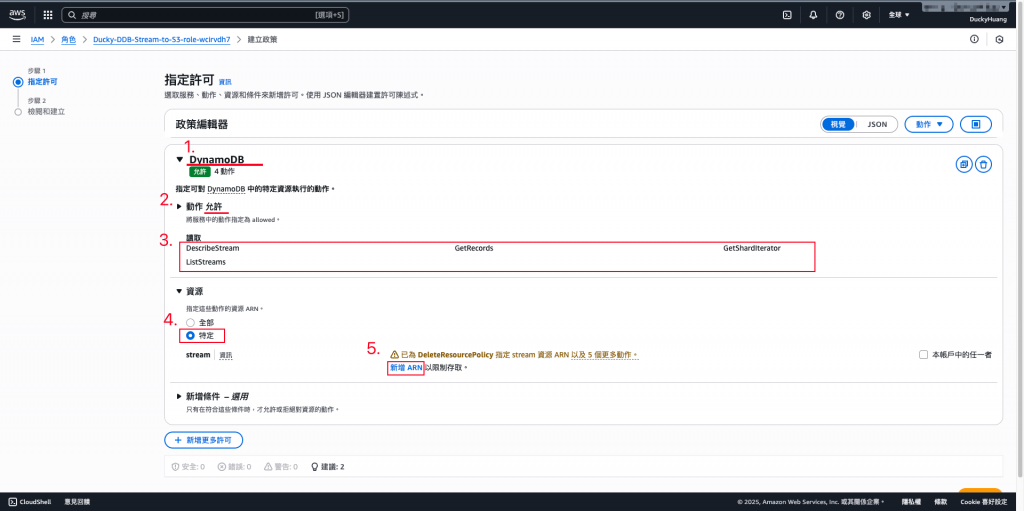Select the 全部 resources radio button
Screen dimensions: 1024x511
click(190, 323)
